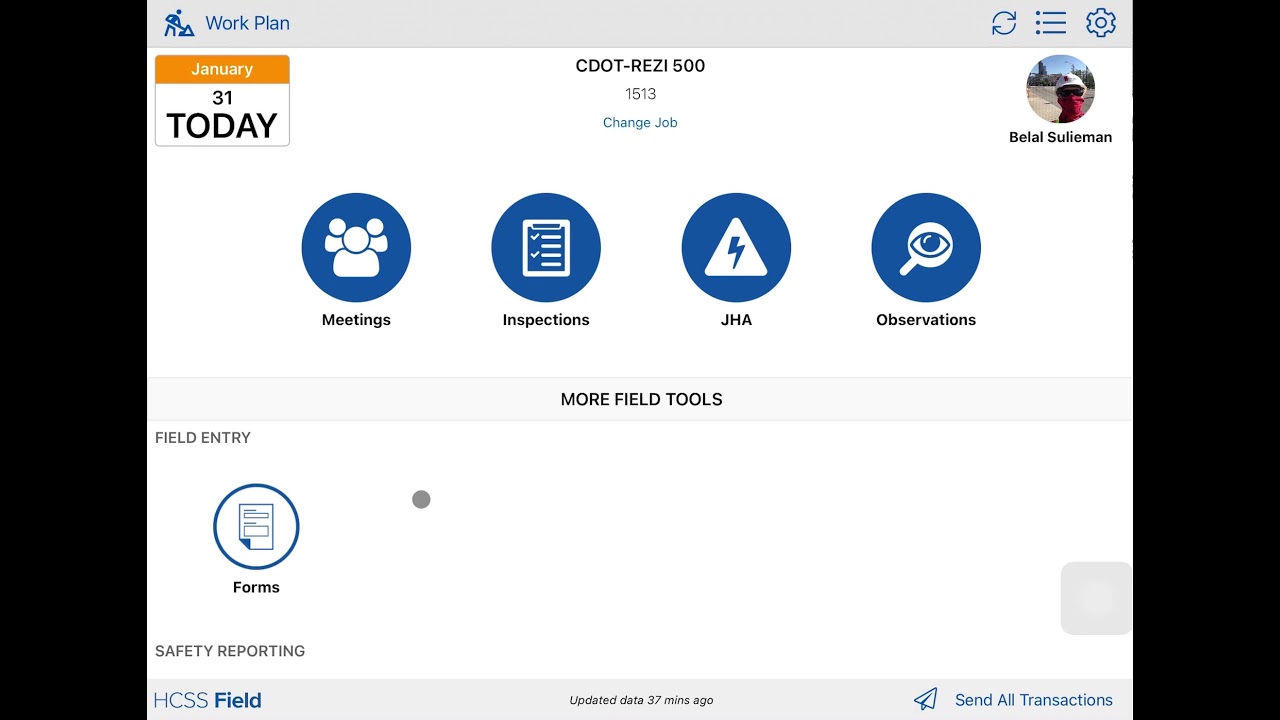The image size is (1280, 720).
Task: Open the Forms document icon
Action: pos(256,527)
